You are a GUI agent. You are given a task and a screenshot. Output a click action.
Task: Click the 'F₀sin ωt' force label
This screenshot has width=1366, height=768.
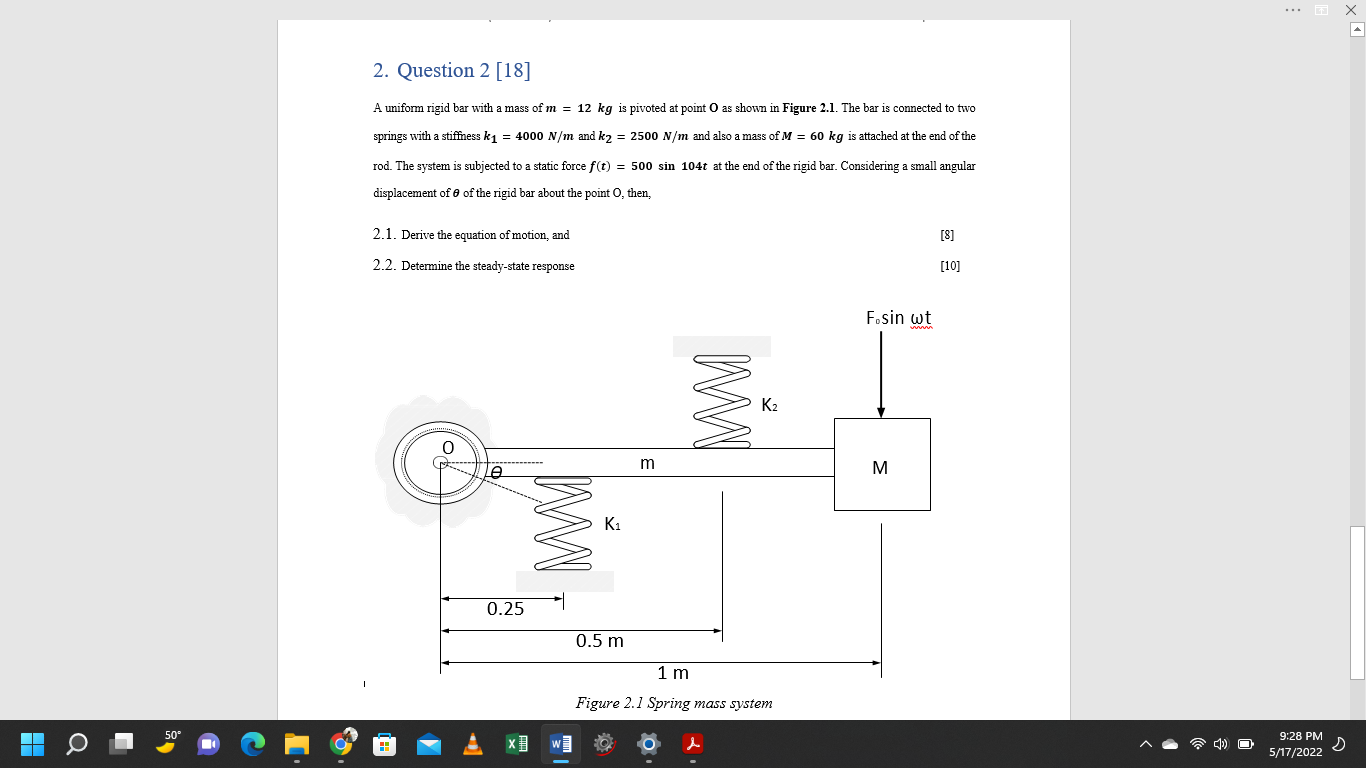coord(899,318)
